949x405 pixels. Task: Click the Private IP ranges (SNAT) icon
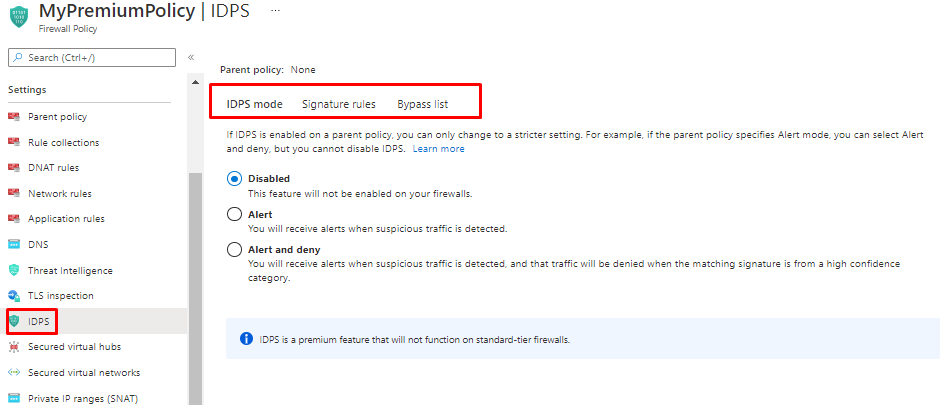(14, 398)
